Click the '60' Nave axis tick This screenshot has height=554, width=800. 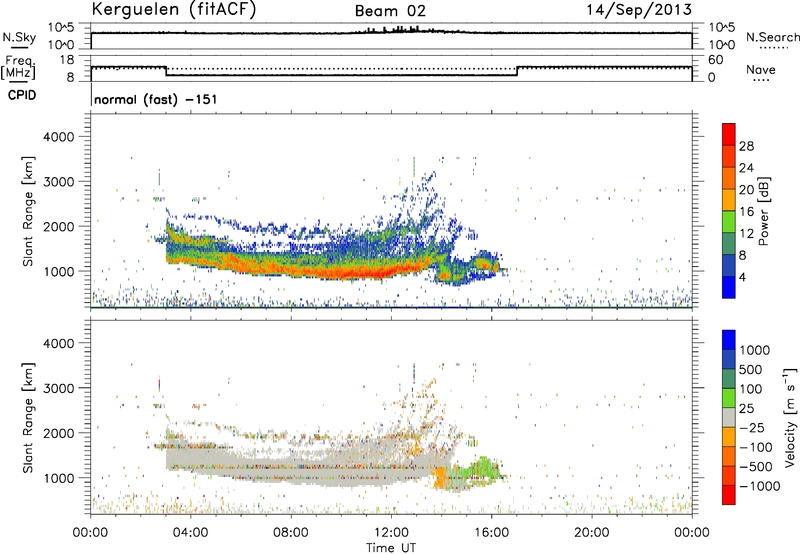pyautogui.click(x=715, y=60)
